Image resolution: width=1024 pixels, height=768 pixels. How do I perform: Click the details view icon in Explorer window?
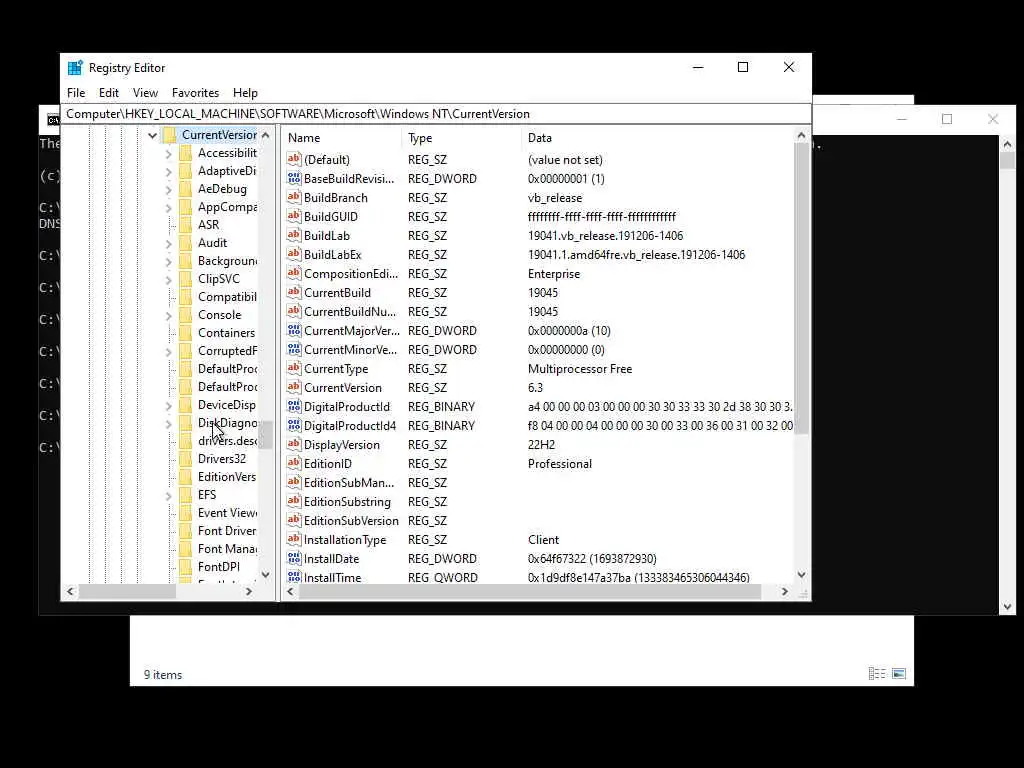tap(876, 673)
